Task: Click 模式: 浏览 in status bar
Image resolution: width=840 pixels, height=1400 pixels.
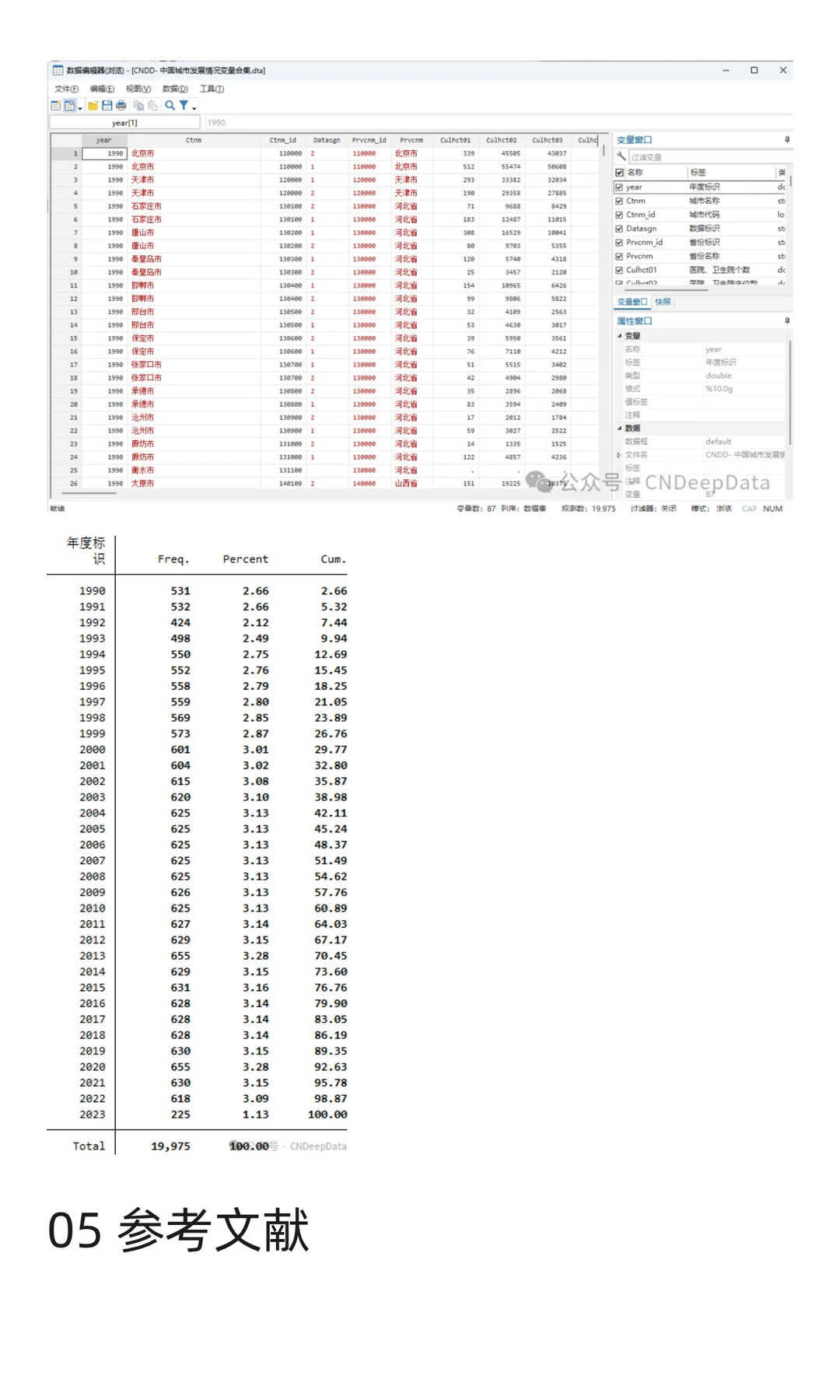Action: click(712, 509)
